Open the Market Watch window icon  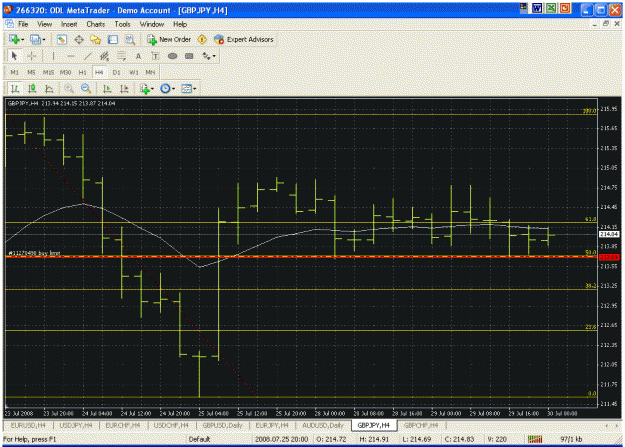(x=61, y=39)
